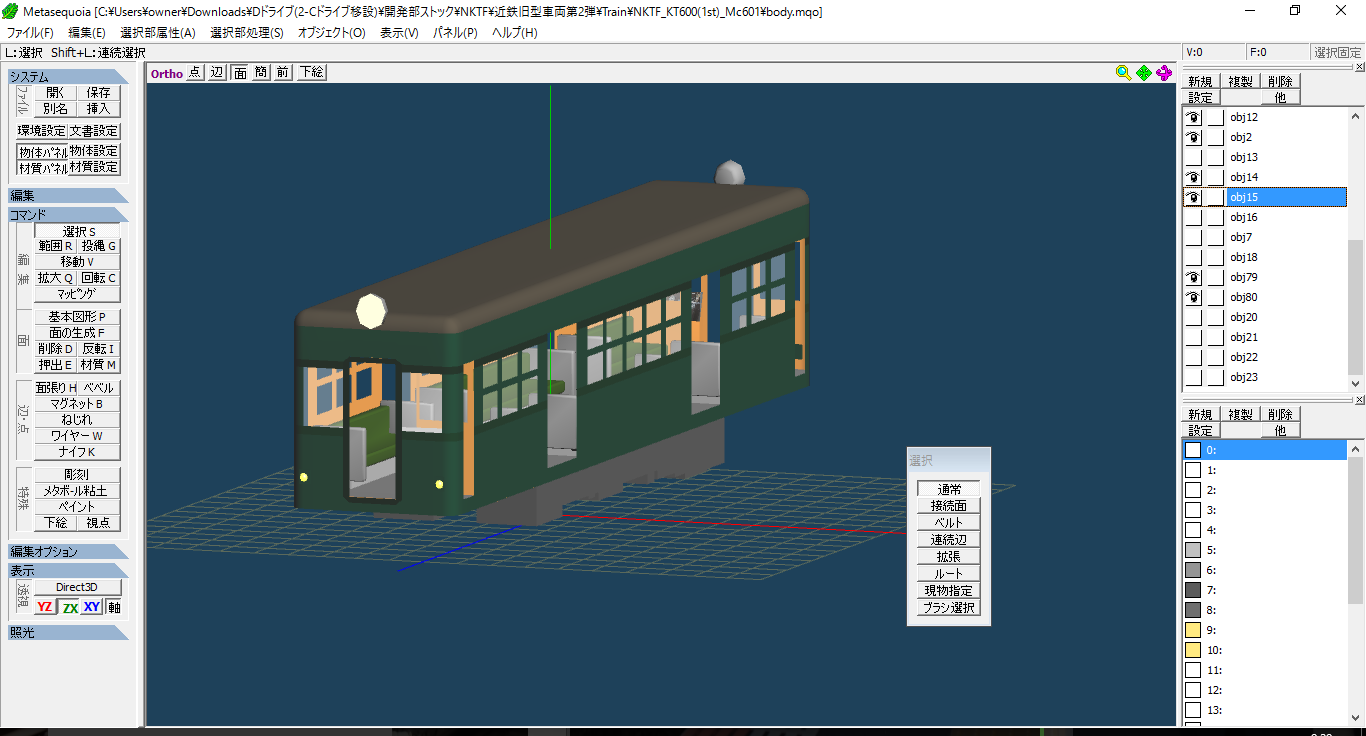Toggle the 軸 axis display button

tap(114, 607)
